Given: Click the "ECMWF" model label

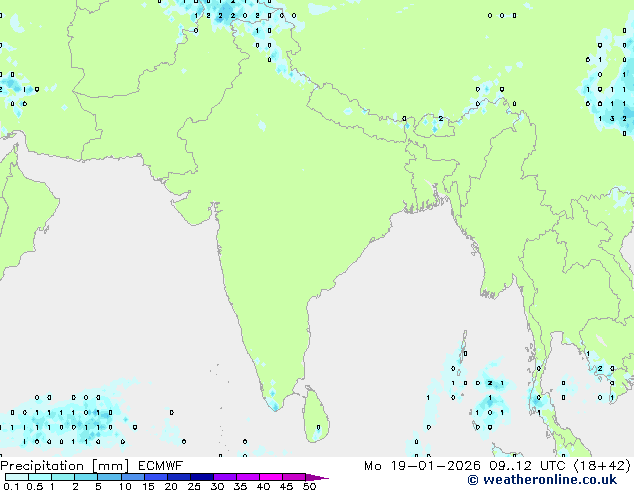Looking at the screenshot, I should pos(161,466).
